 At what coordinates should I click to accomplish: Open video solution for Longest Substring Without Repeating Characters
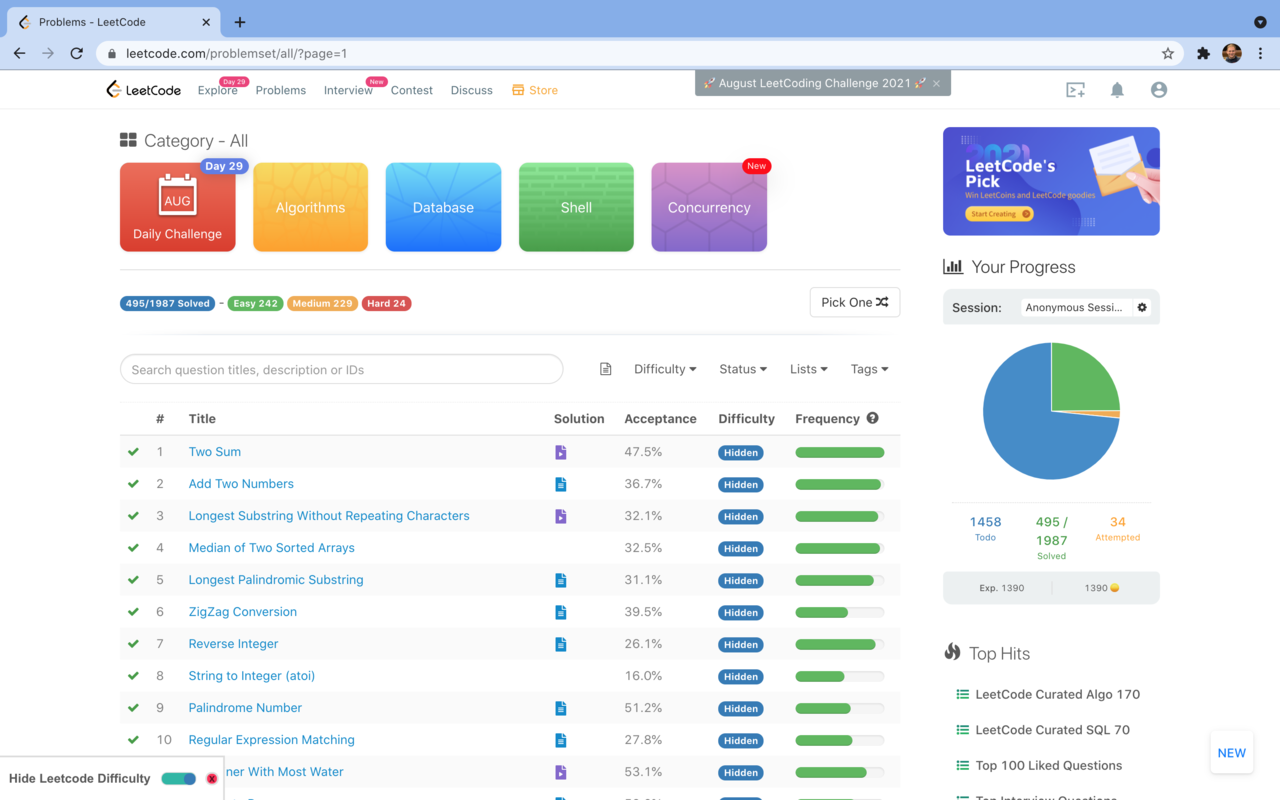click(561, 516)
